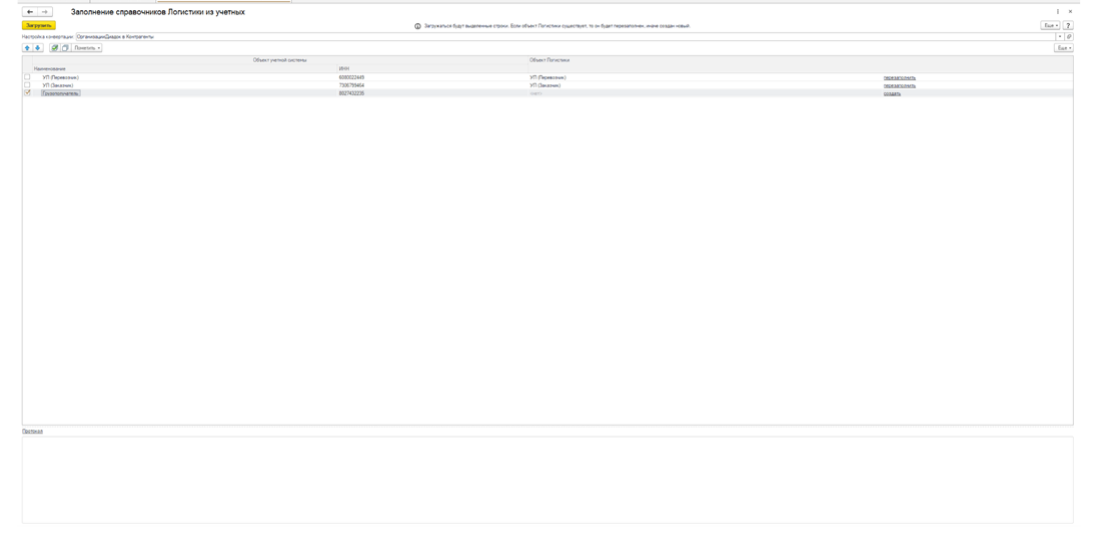The image size is (1105, 553).
Task: Move row up with blue up arrow
Action: tap(27, 48)
